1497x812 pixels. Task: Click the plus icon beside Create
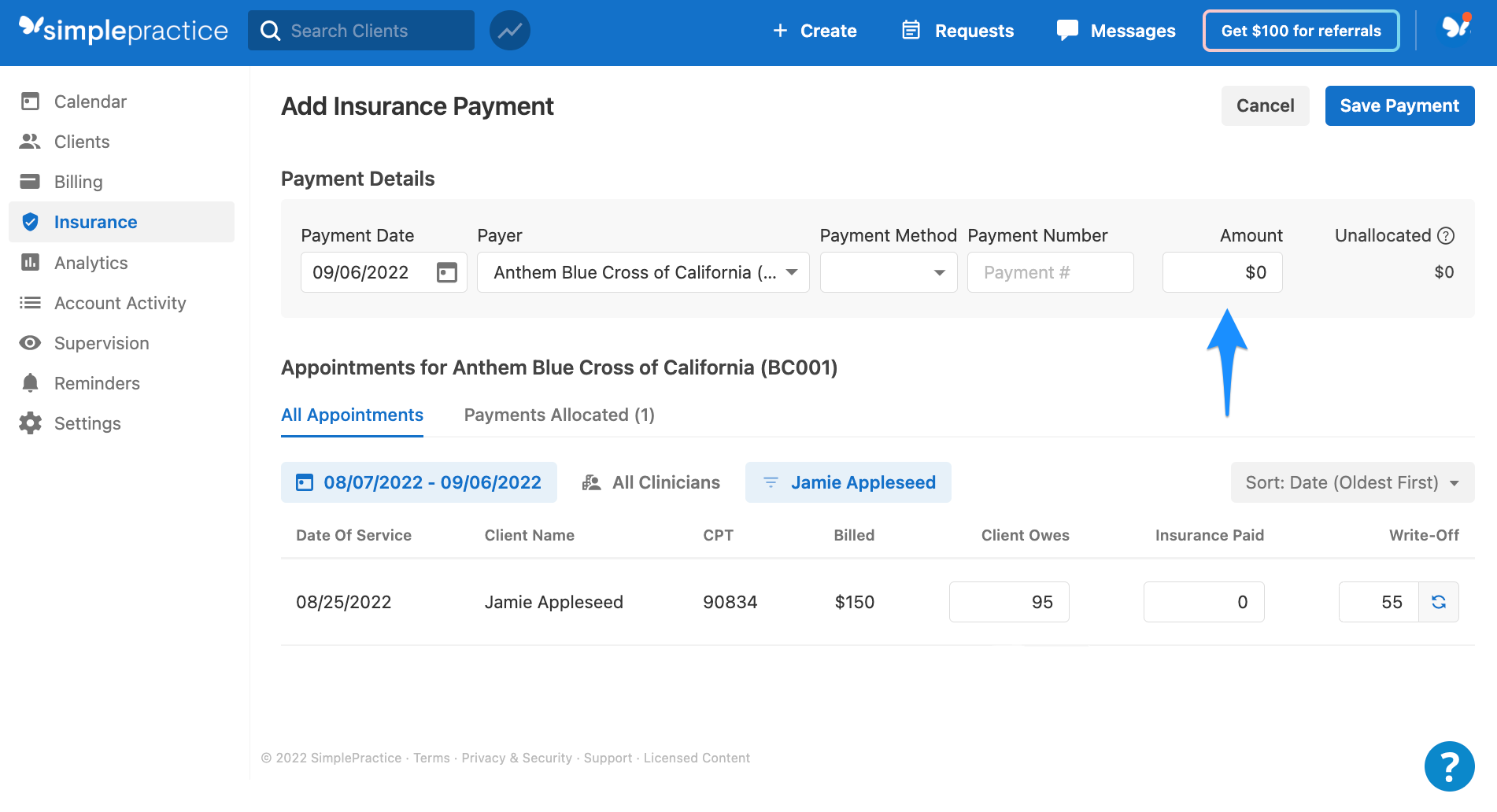[x=780, y=31]
